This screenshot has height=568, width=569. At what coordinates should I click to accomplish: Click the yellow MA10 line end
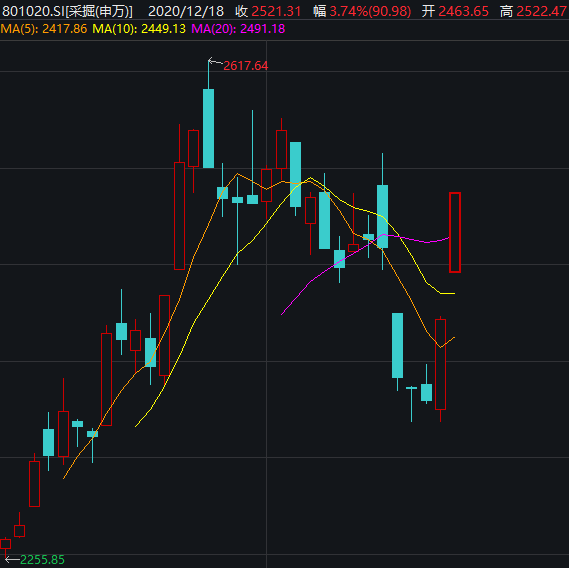pyautogui.click(x=450, y=293)
